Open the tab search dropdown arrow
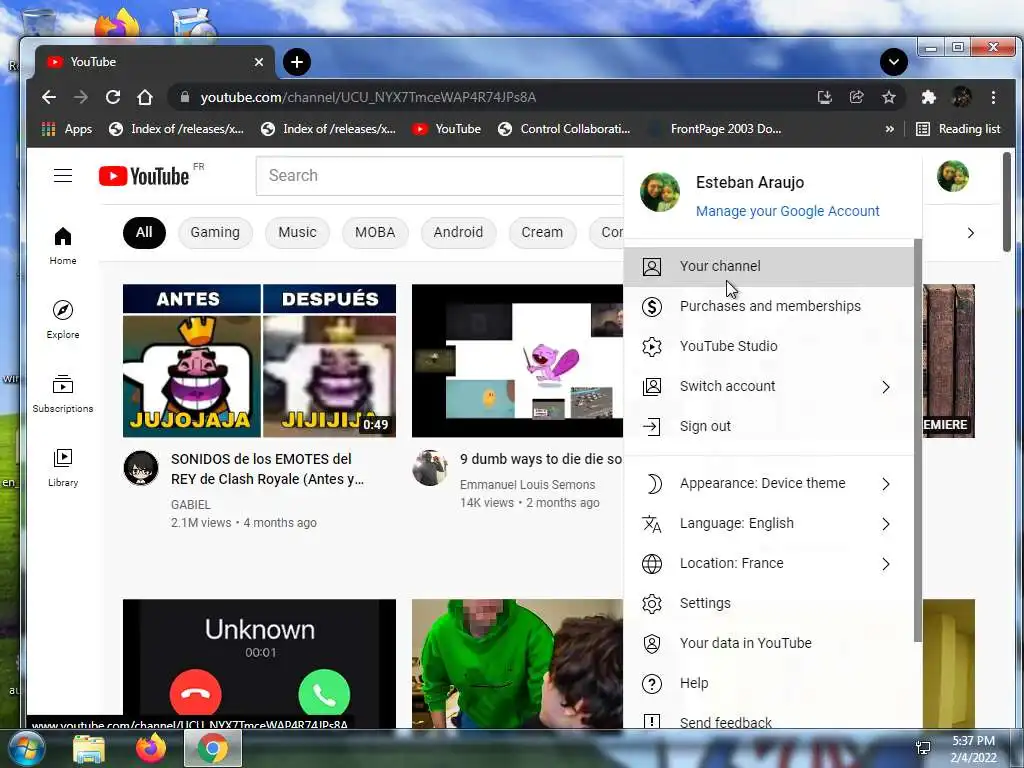Viewport: 1024px width, 768px height. [893, 62]
